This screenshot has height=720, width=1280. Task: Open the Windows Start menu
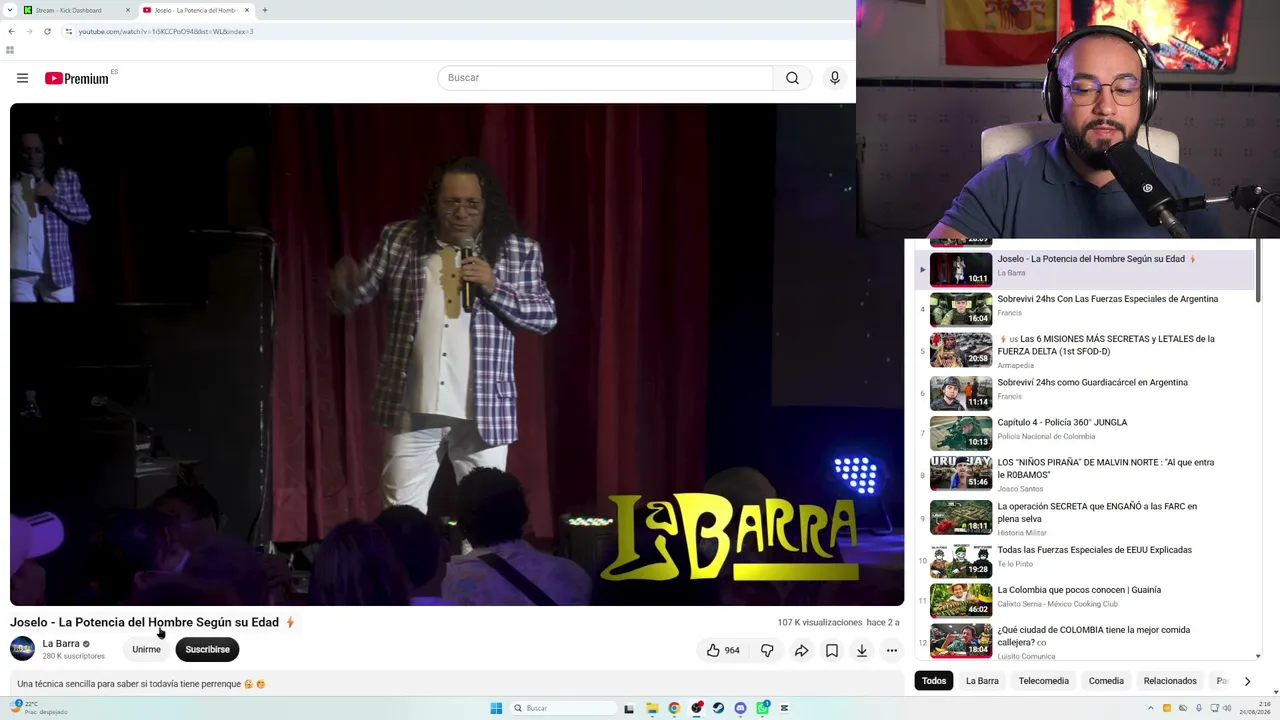[496, 708]
